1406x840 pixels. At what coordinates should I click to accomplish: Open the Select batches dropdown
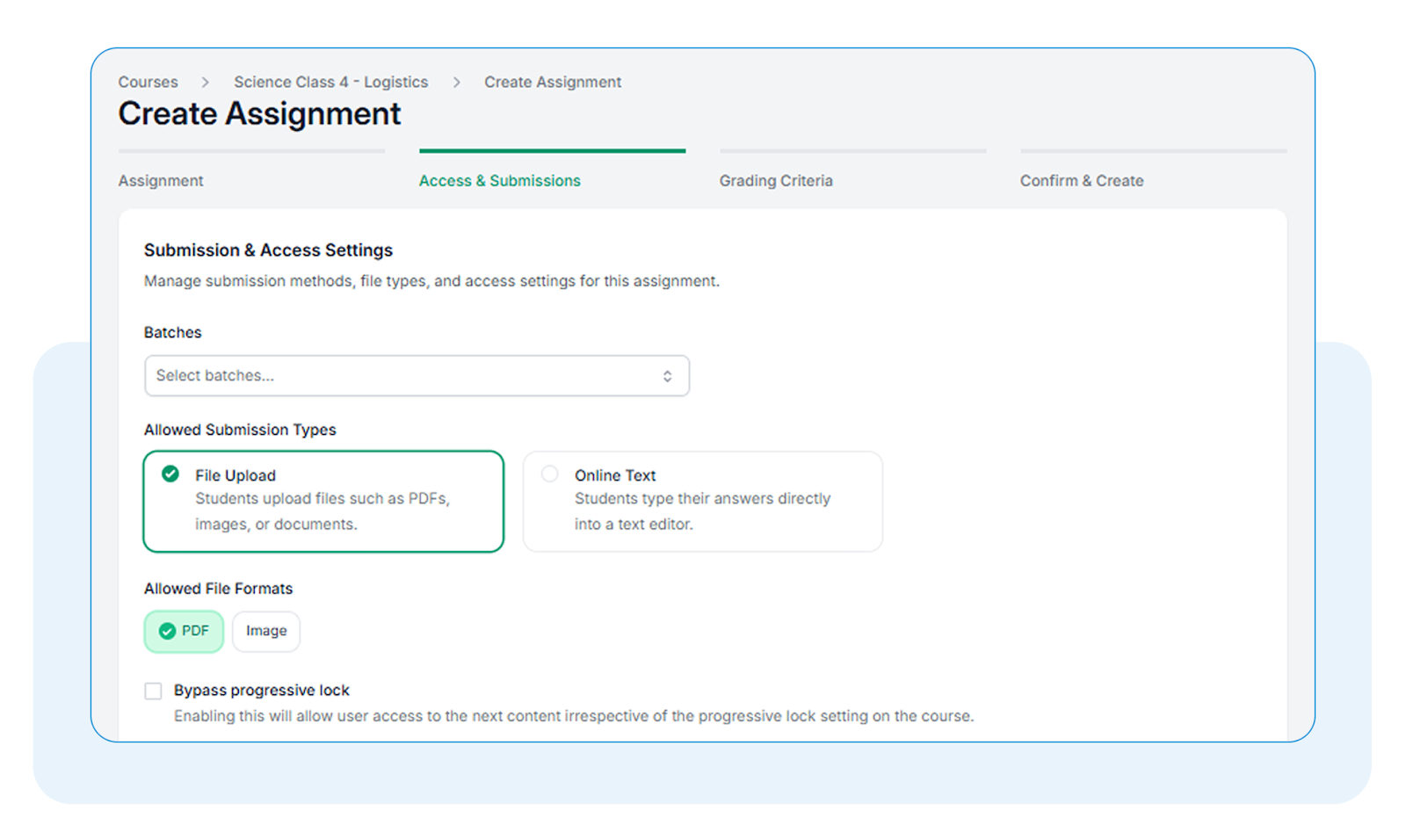tap(417, 376)
